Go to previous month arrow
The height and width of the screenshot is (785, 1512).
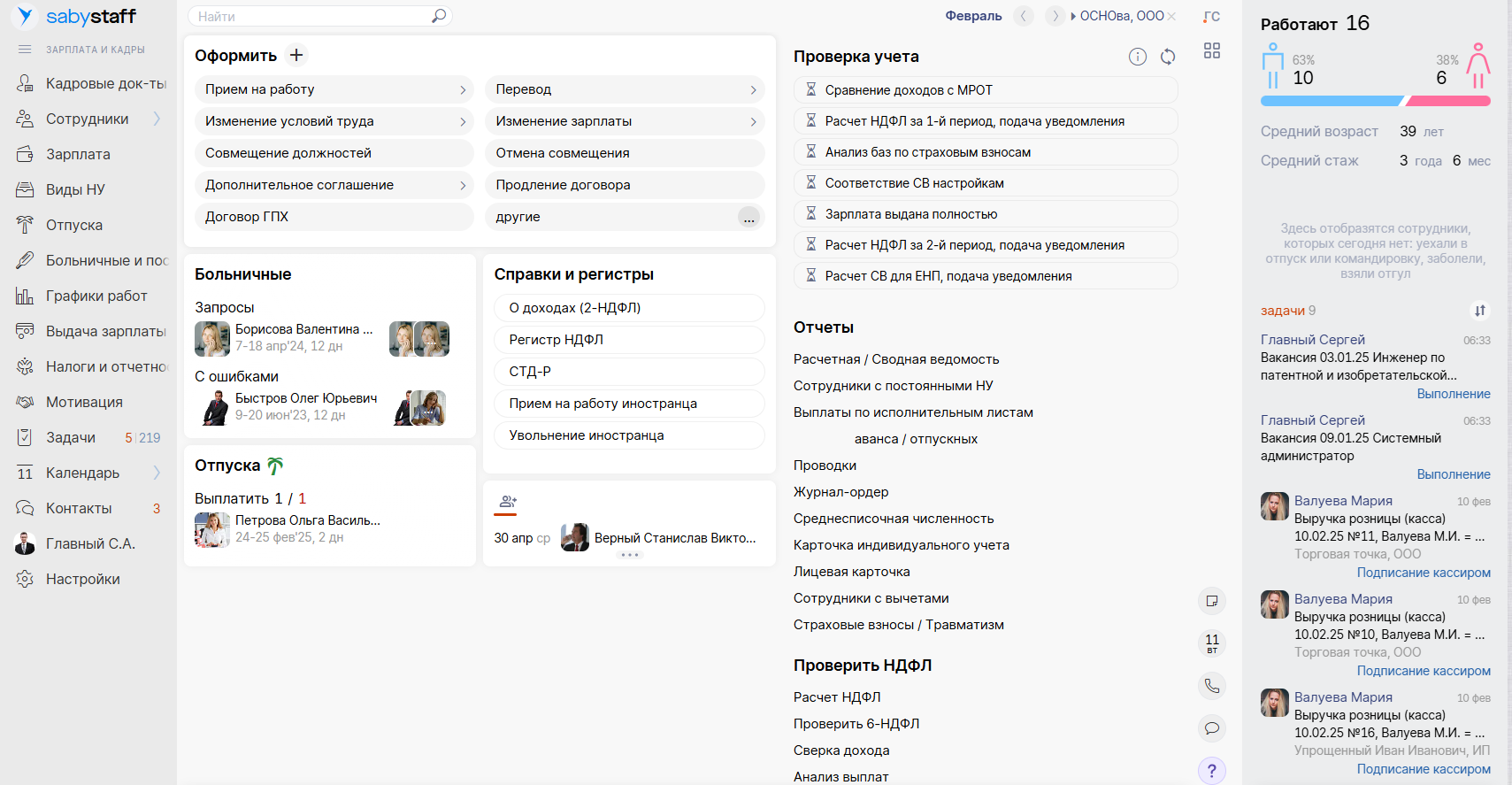pos(1024,16)
